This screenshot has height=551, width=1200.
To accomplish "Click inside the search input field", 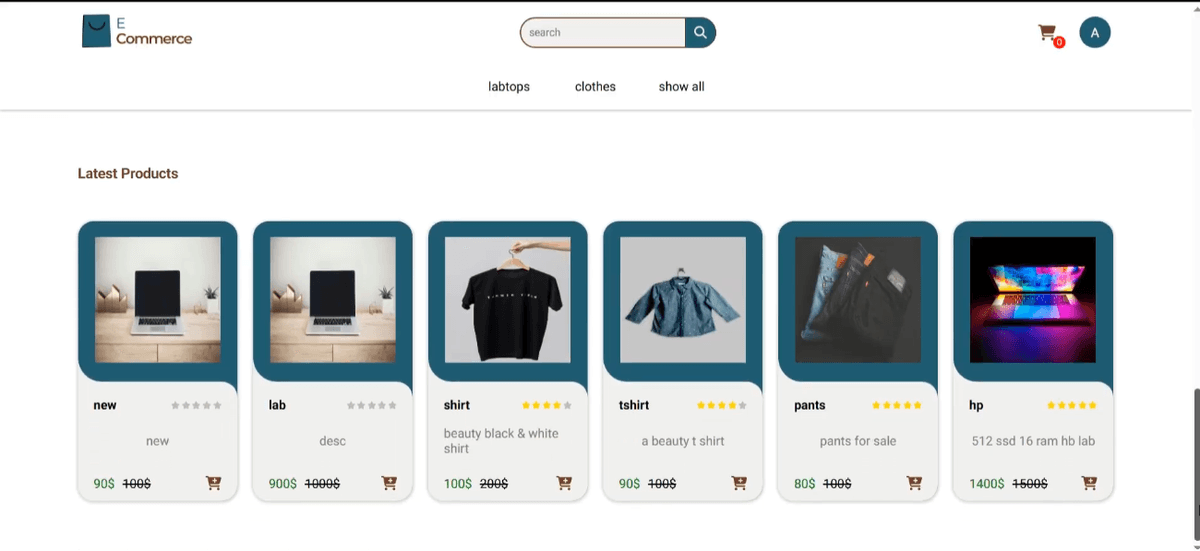I will click(602, 33).
